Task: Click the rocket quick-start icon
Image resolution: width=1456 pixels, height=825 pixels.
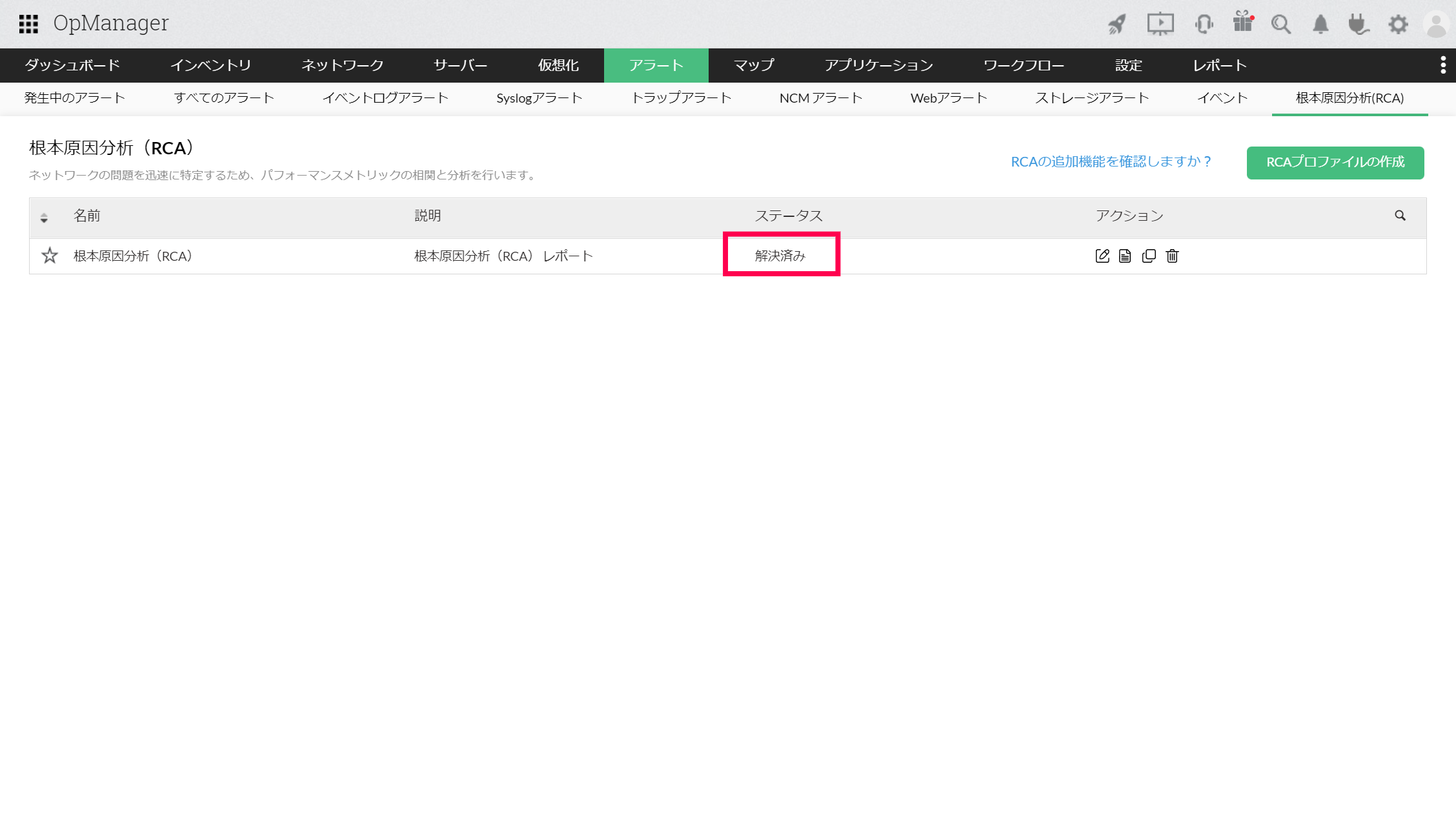Action: tap(1117, 25)
